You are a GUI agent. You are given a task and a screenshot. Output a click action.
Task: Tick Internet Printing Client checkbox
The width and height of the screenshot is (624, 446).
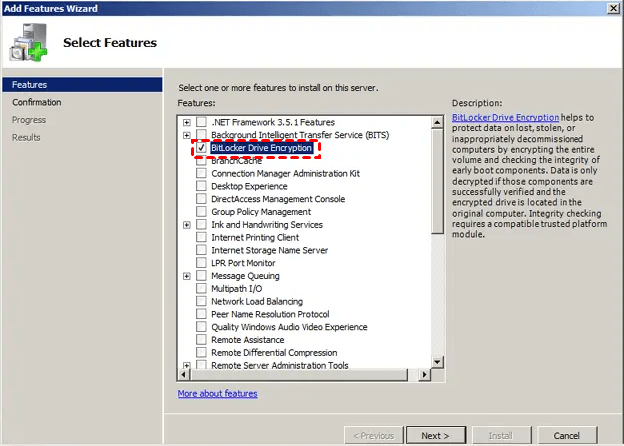tap(201, 237)
